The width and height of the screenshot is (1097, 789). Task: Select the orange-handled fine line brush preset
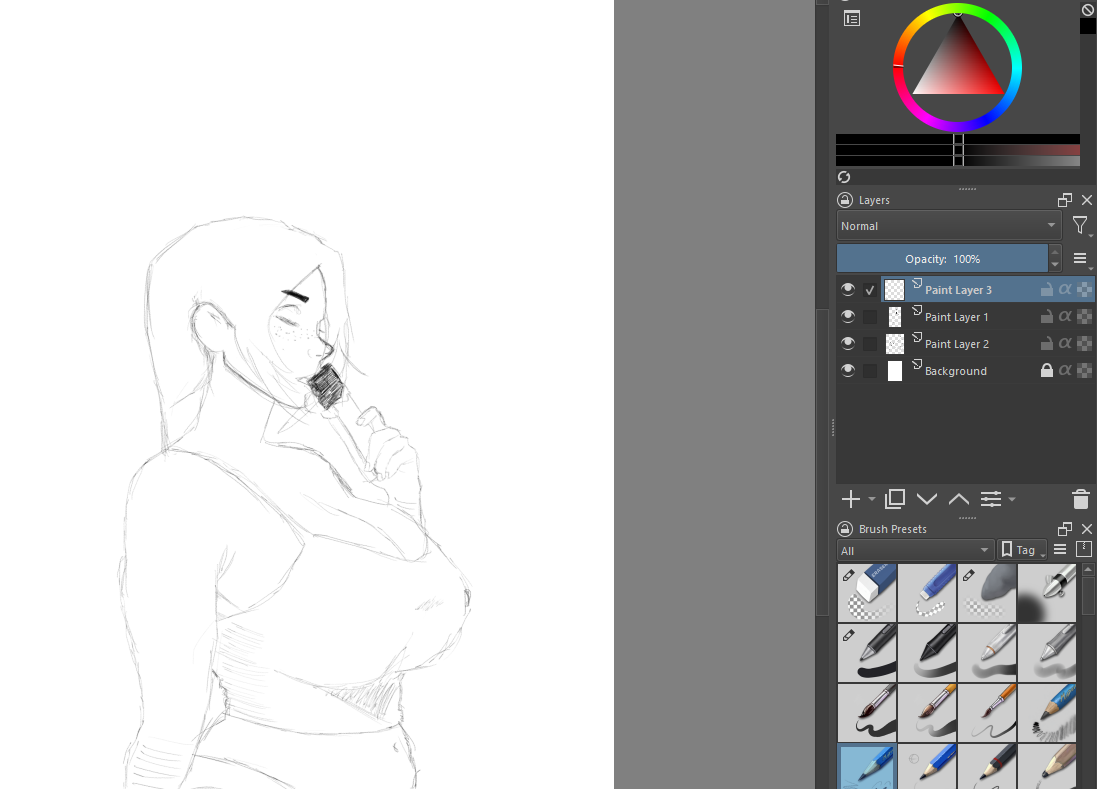click(987, 713)
